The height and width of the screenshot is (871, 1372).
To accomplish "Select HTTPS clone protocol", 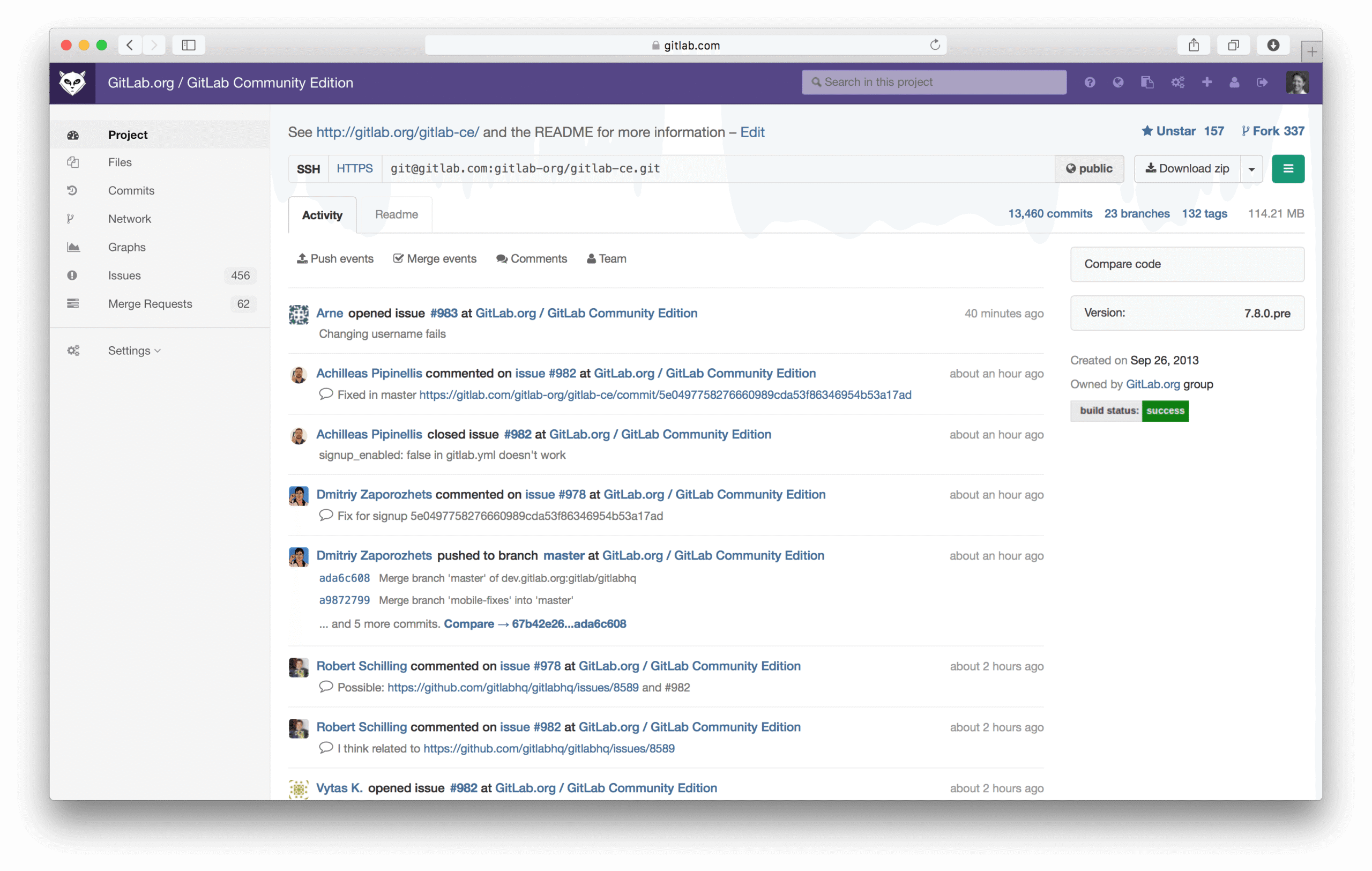I will [354, 169].
